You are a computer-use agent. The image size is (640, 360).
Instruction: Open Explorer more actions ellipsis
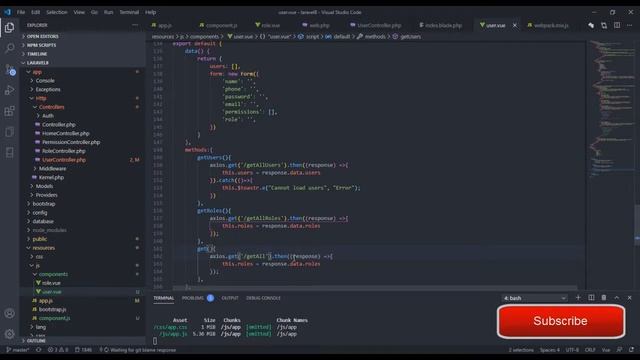pos(135,25)
